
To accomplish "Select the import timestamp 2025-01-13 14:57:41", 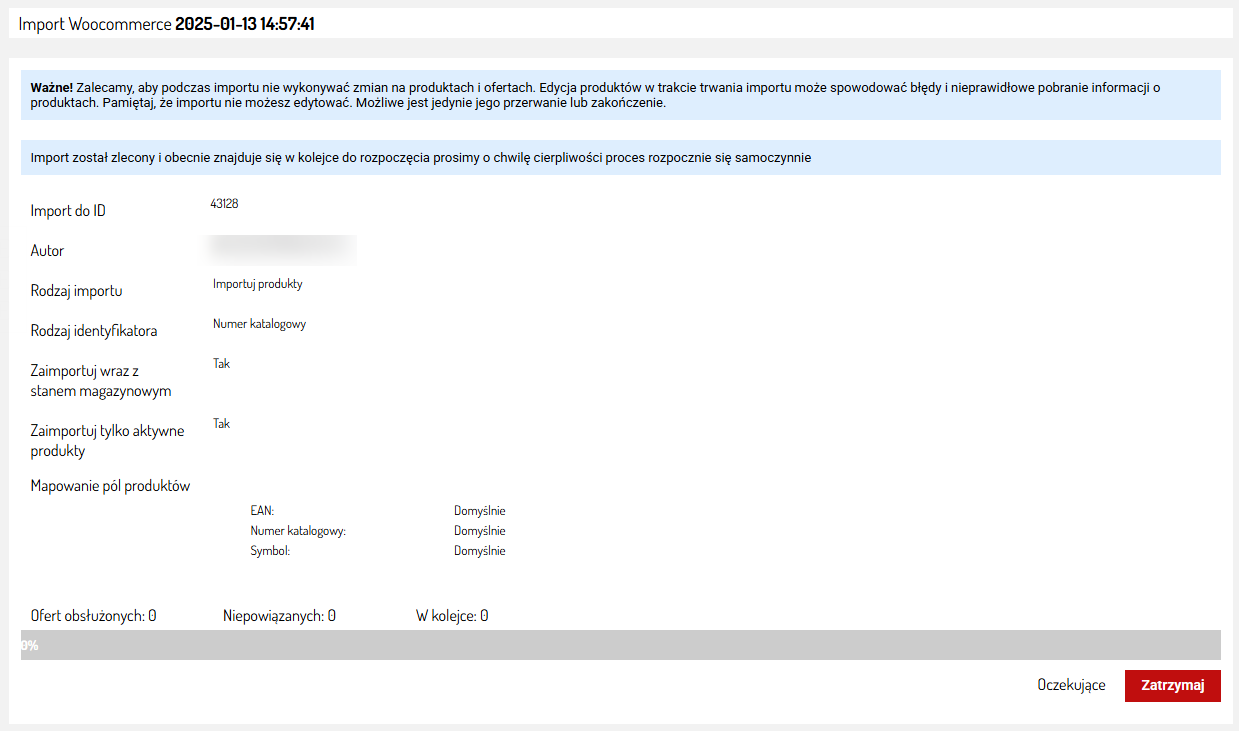I will click(245, 24).
